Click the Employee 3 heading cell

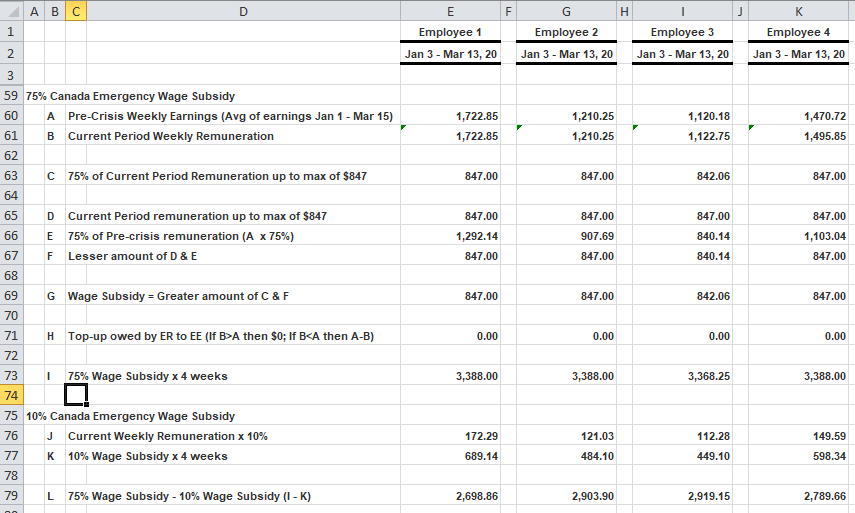click(x=682, y=32)
